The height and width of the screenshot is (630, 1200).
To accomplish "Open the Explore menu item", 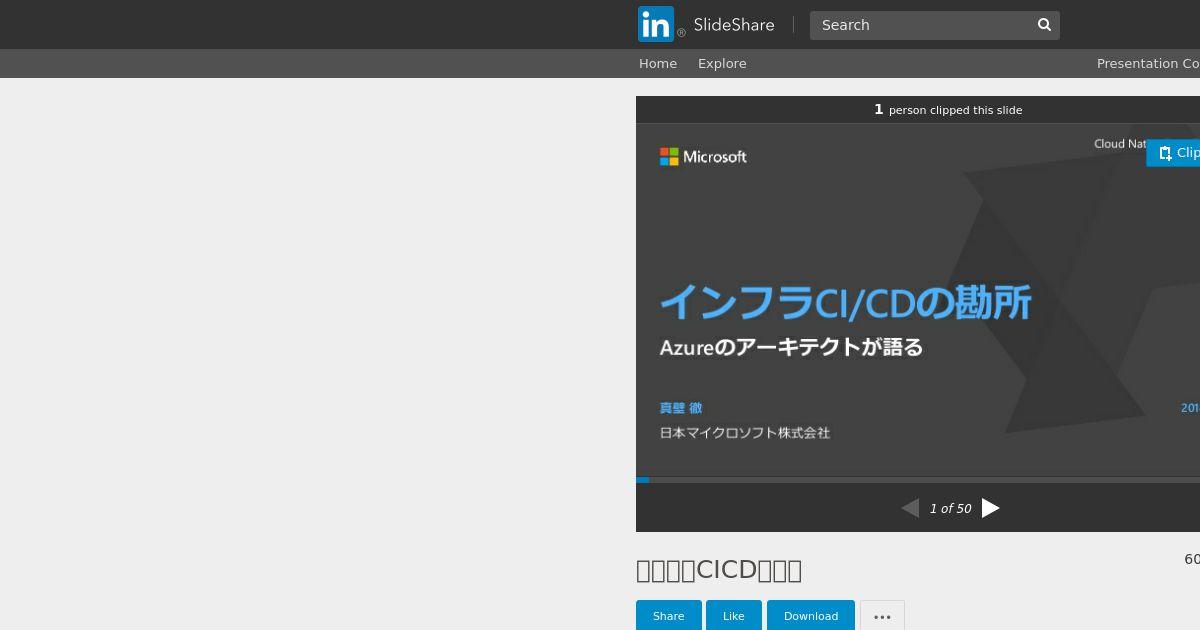I will [x=722, y=63].
